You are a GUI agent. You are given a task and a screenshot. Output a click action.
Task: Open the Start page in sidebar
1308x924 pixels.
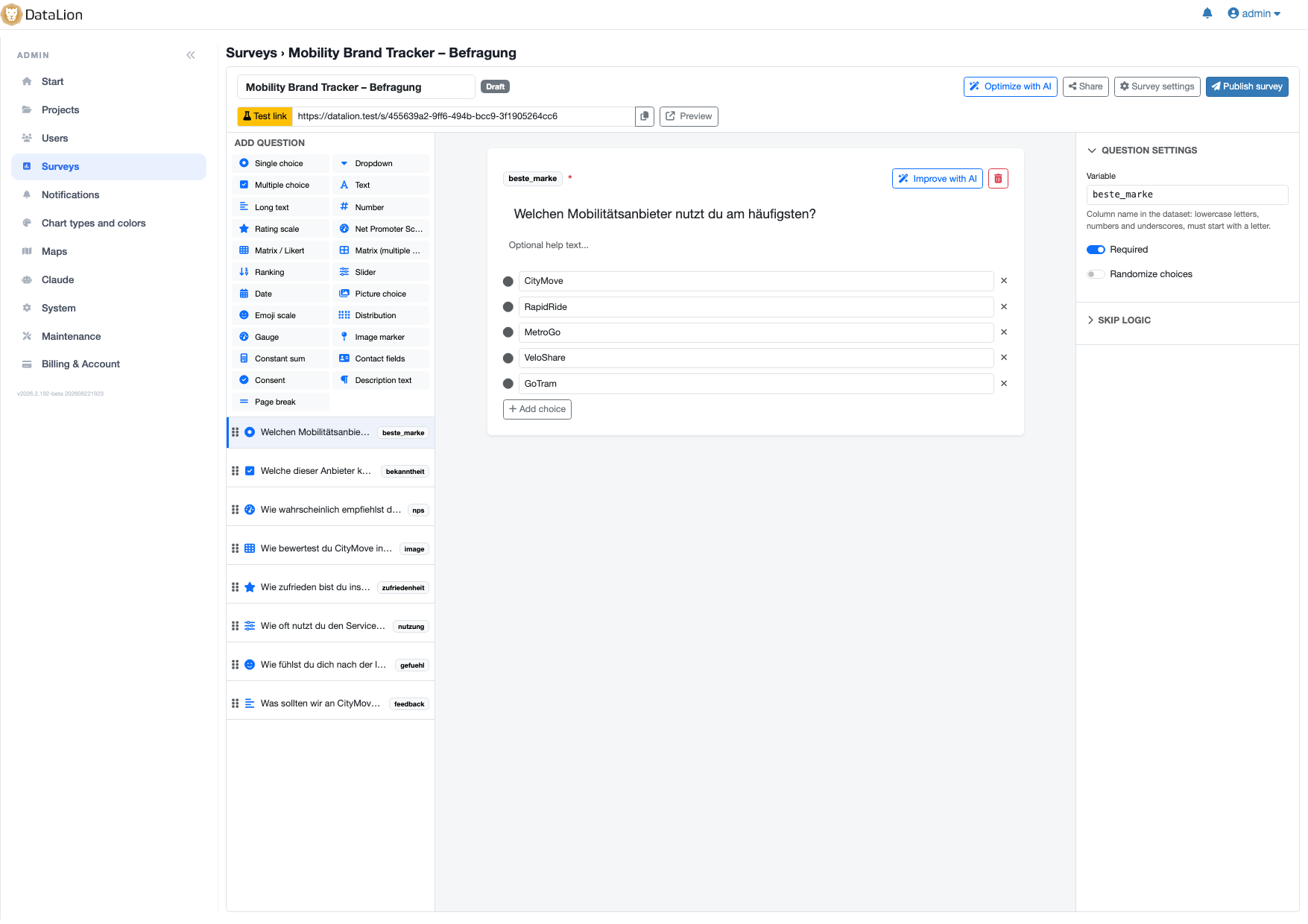[109, 82]
